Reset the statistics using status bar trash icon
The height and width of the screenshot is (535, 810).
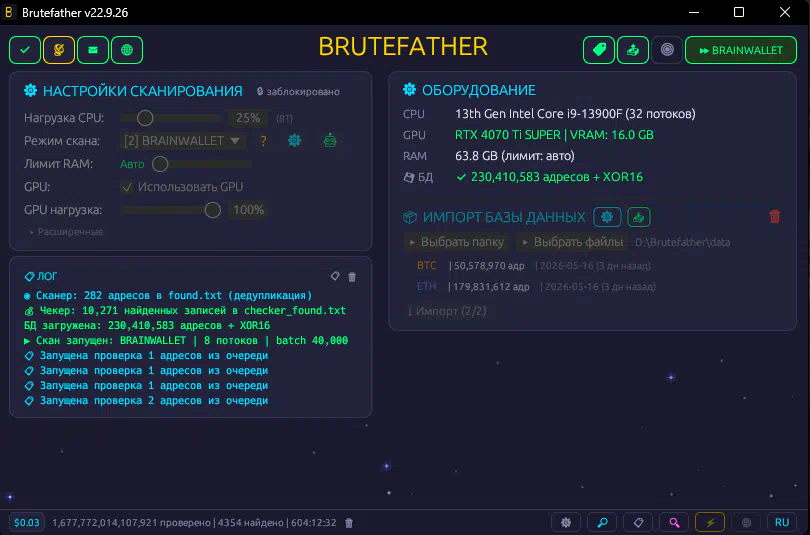tap(349, 523)
